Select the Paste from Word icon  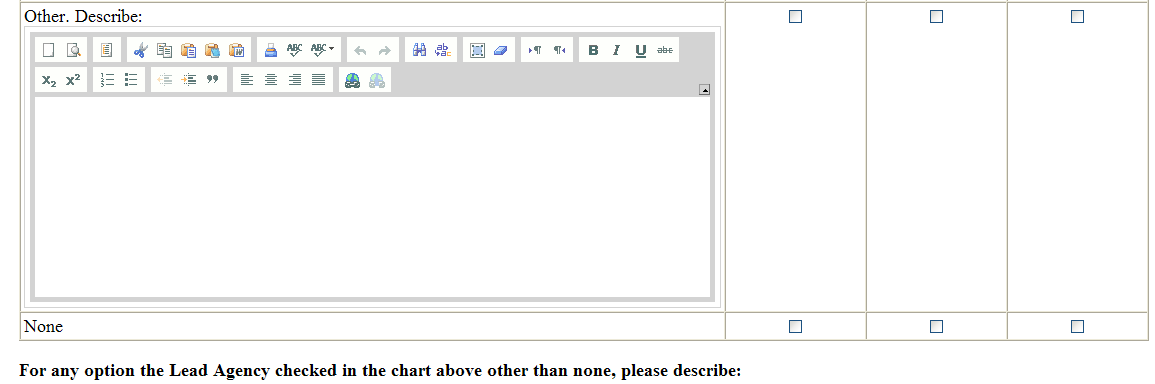click(236, 50)
